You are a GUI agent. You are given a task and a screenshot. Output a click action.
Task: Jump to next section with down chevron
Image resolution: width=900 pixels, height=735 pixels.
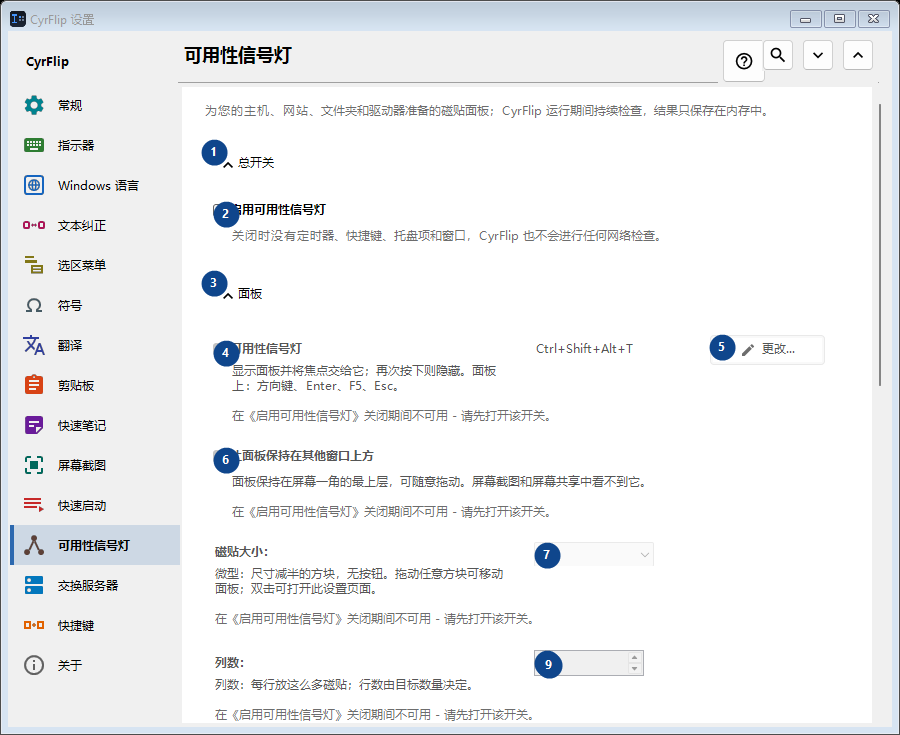click(818, 55)
